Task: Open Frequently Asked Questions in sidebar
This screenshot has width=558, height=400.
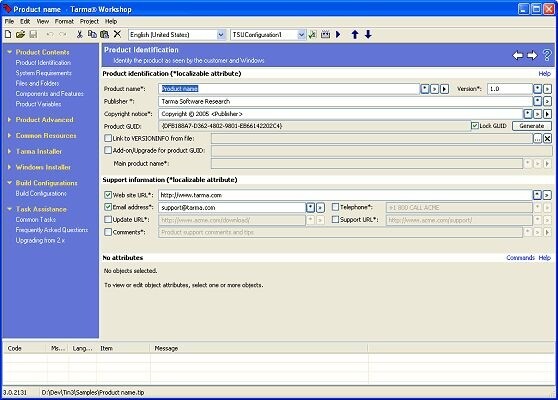Action: [x=52, y=230]
